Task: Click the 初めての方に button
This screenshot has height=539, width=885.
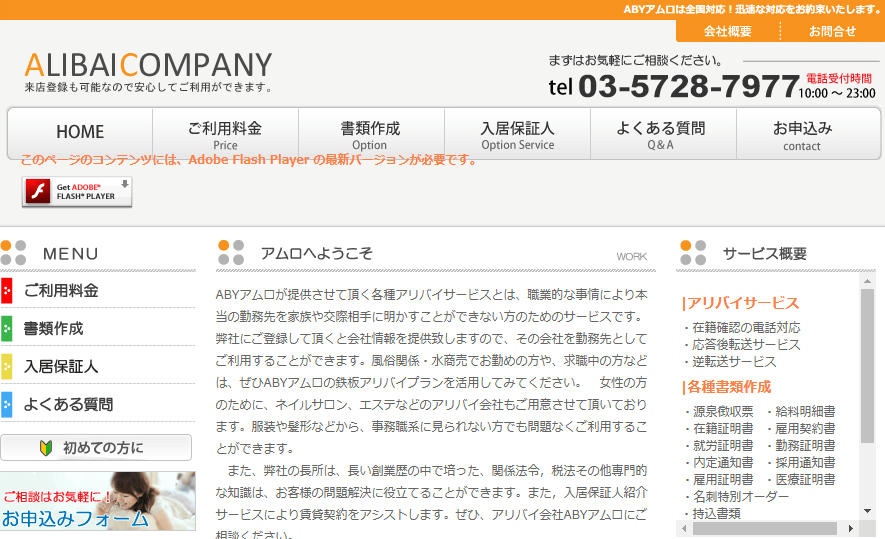Action: coord(97,448)
